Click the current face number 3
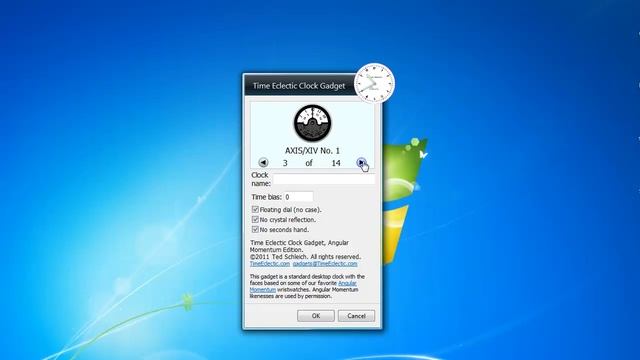 click(x=285, y=163)
